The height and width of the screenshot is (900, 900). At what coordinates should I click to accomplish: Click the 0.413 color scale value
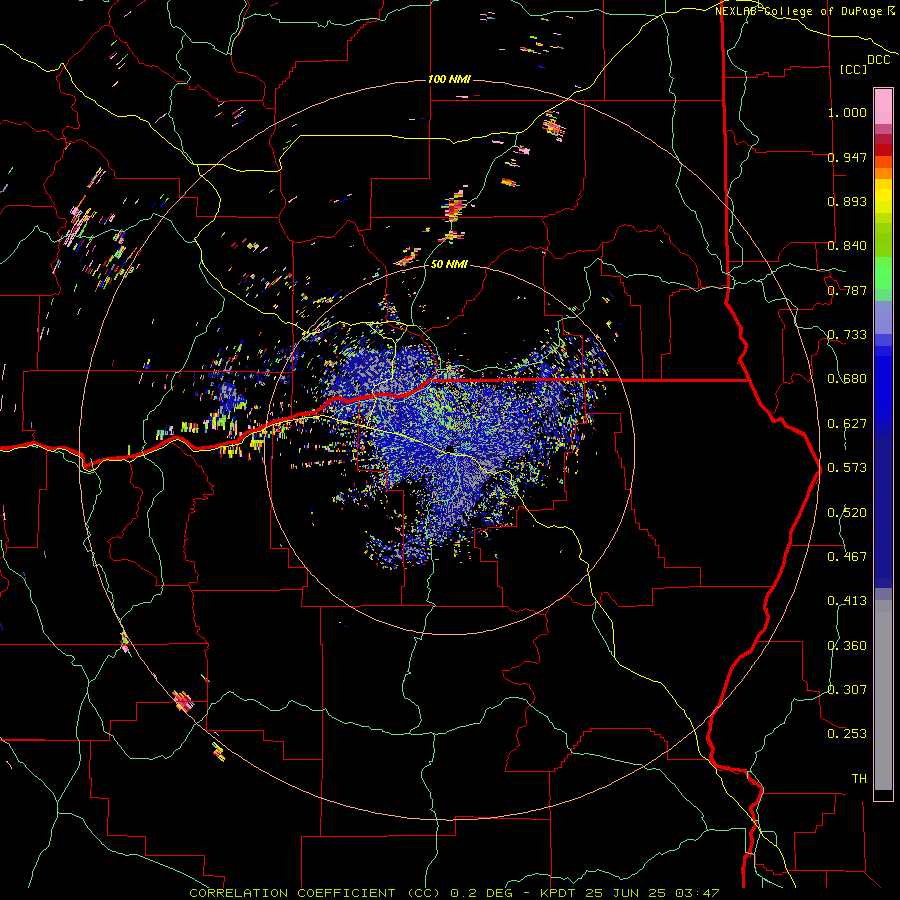(847, 601)
